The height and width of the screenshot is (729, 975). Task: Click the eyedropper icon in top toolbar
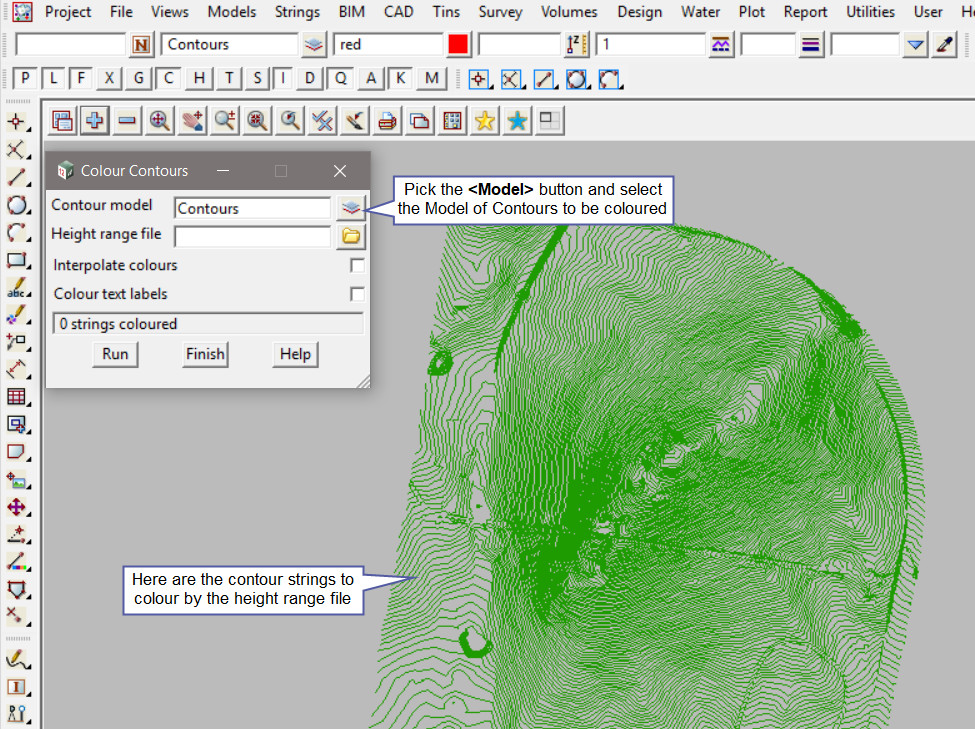coord(944,45)
